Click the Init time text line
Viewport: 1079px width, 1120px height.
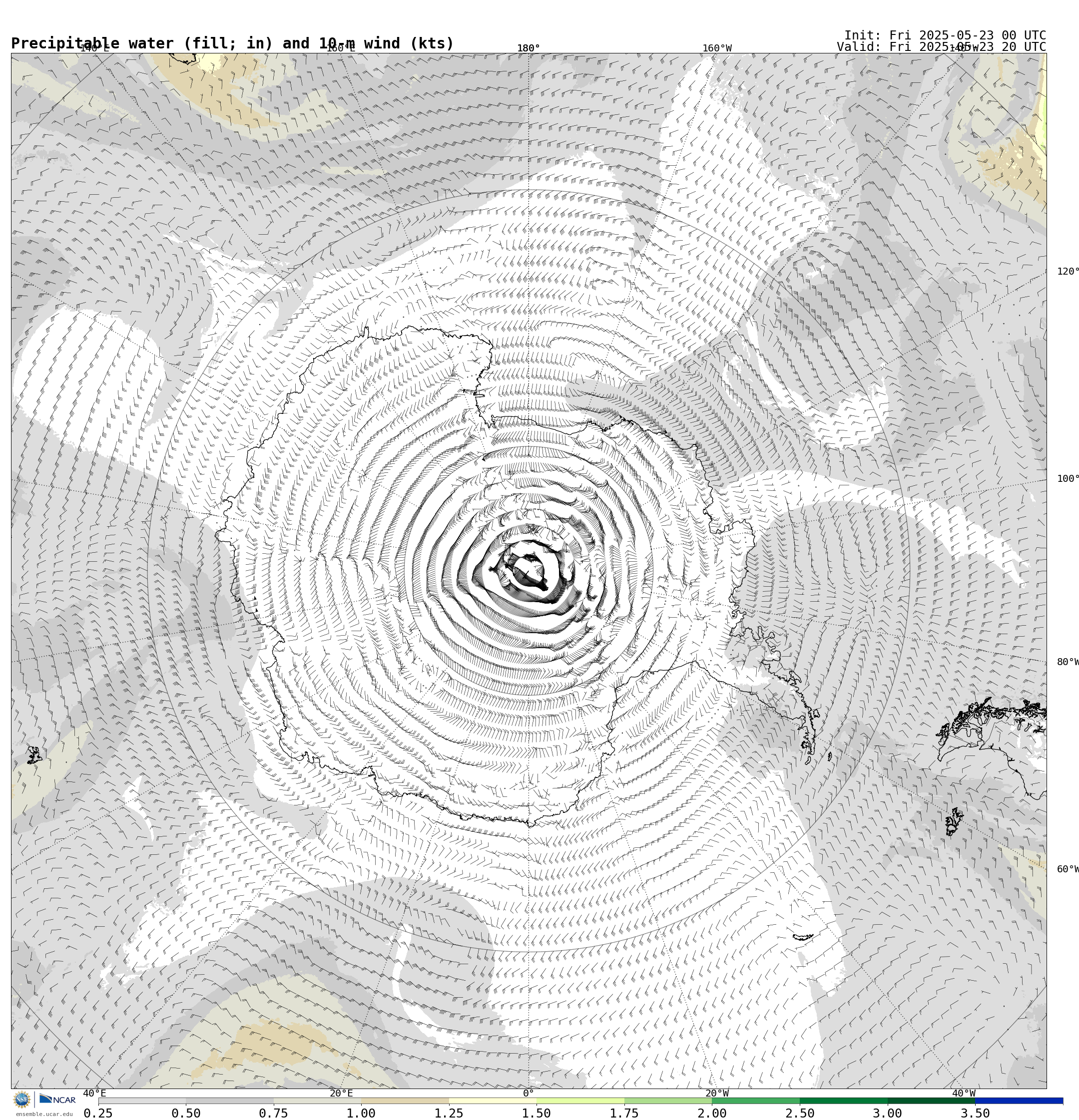pos(945,35)
